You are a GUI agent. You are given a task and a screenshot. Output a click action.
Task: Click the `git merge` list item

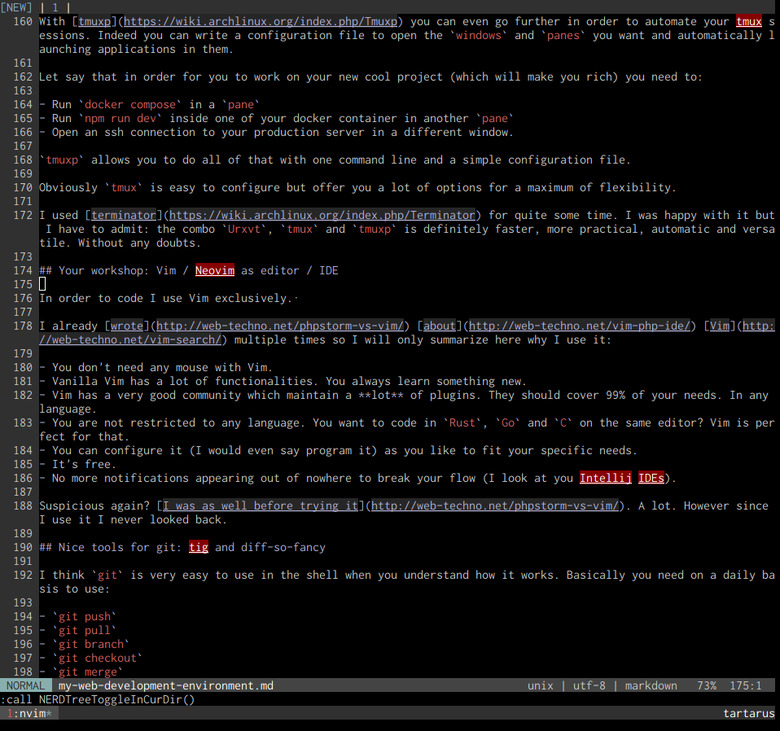[x=88, y=672]
